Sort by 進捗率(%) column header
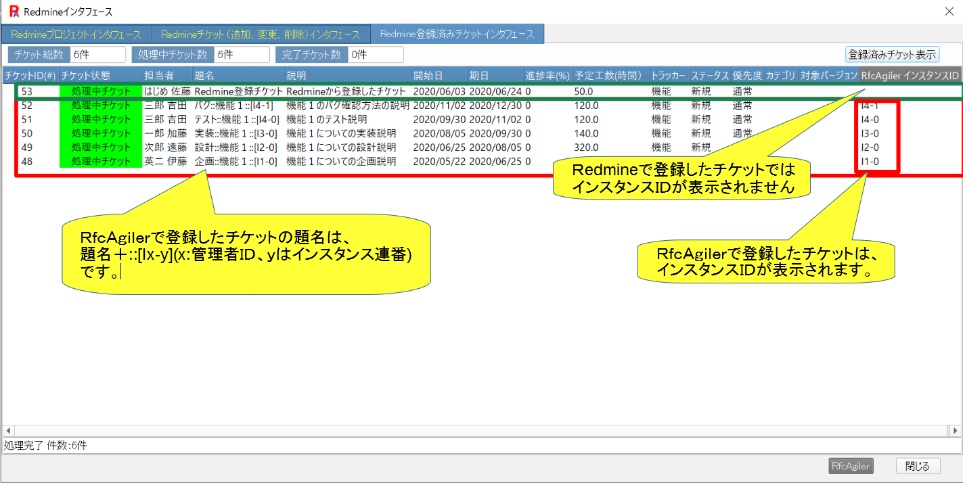 click(x=548, y=76)
